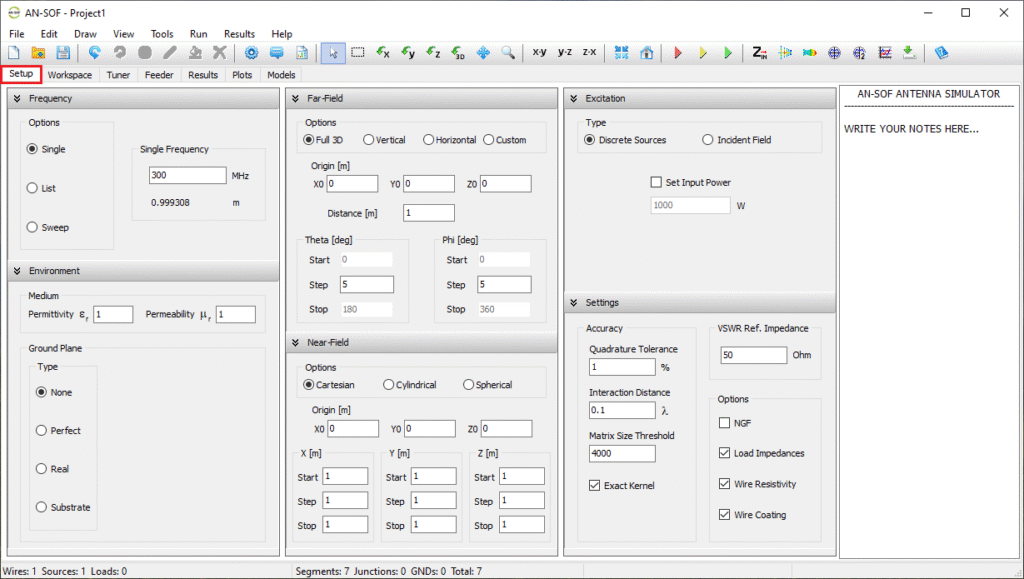The height and width of the screenshot is (579, 1024).
Task: Enable the NGF checkbox
Action: pyautogui.click(x=723, y=423)
